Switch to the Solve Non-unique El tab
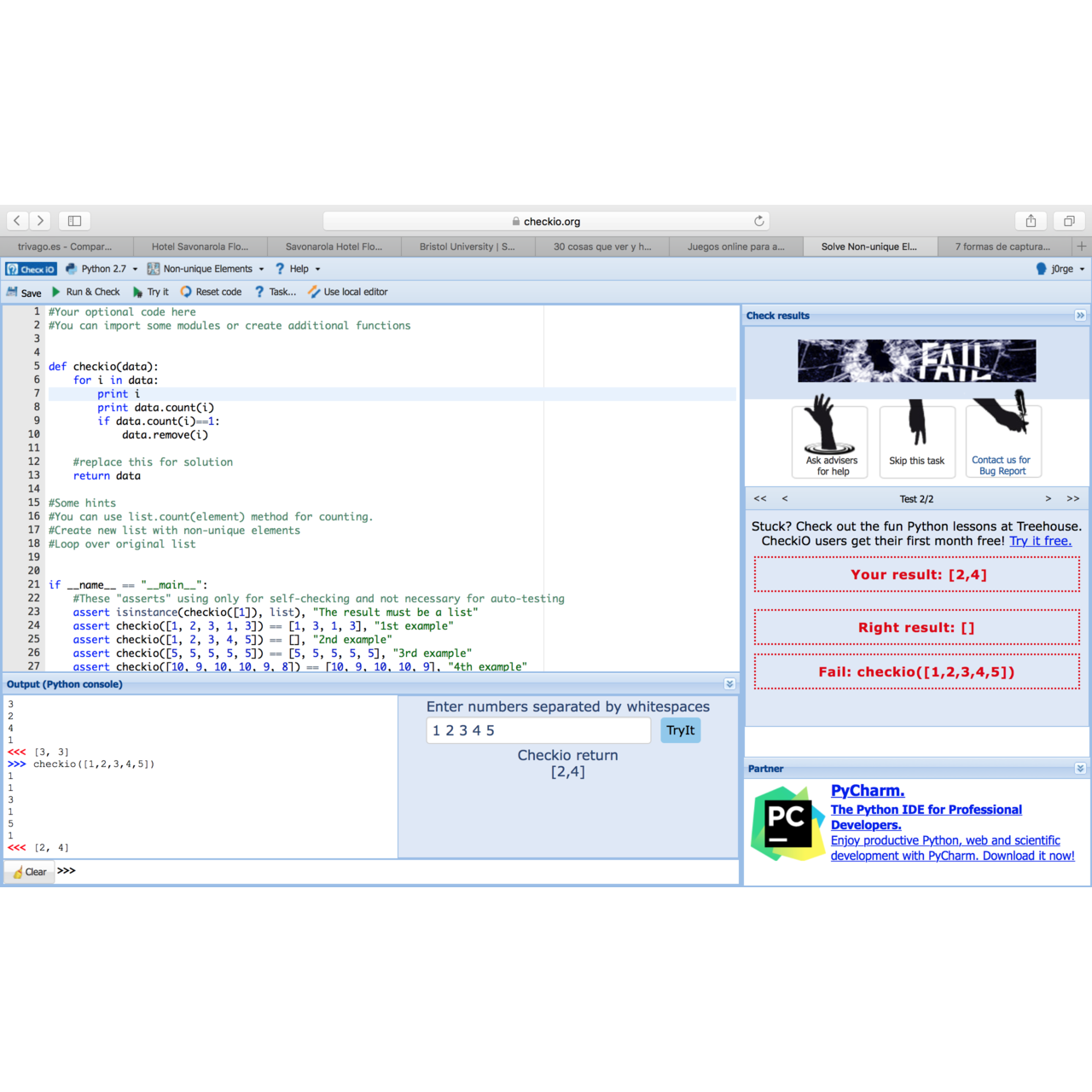Screen dimensions: 1092x1092 (x=870, y=247)
